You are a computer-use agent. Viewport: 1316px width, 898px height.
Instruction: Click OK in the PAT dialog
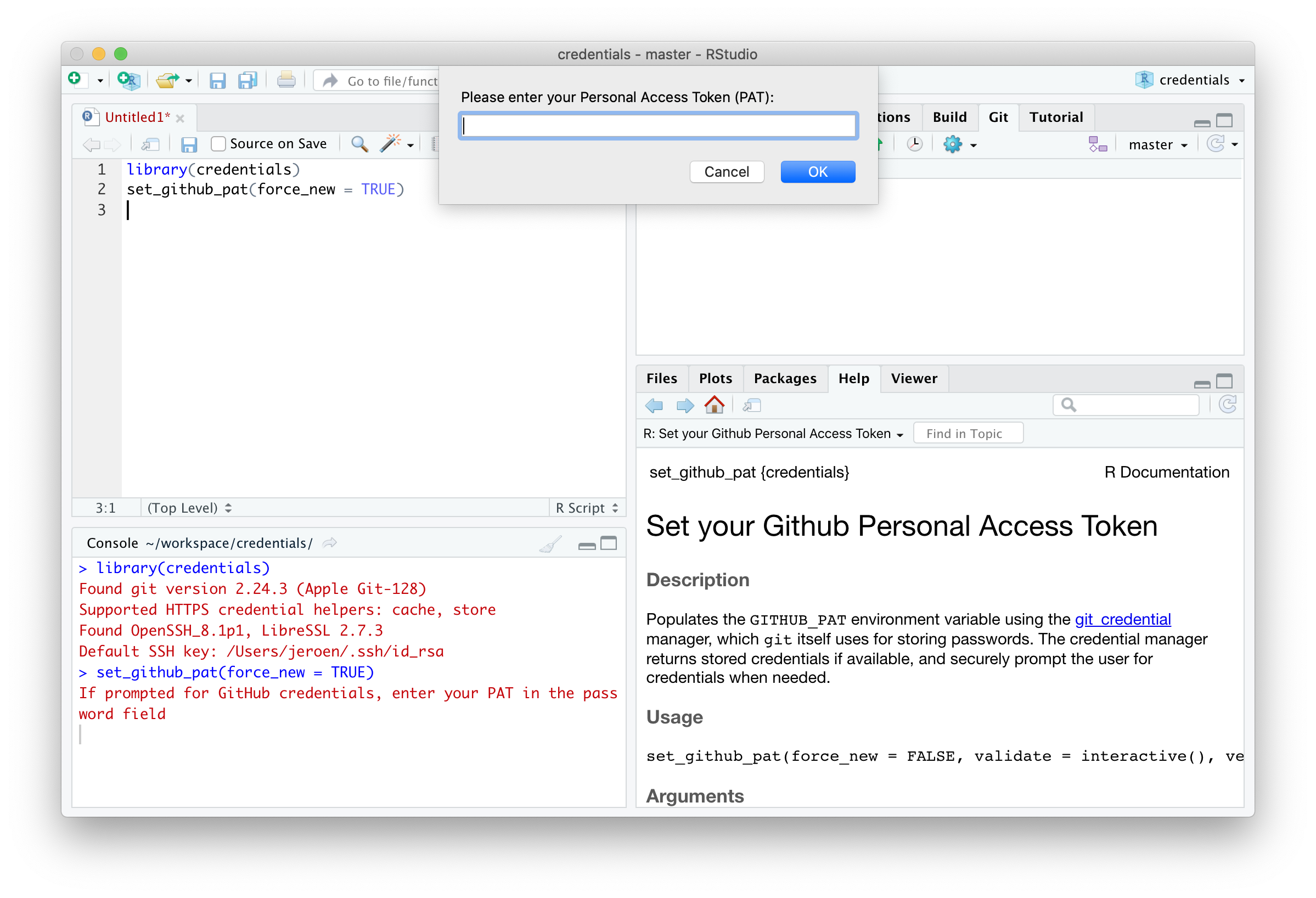point(818,172)
